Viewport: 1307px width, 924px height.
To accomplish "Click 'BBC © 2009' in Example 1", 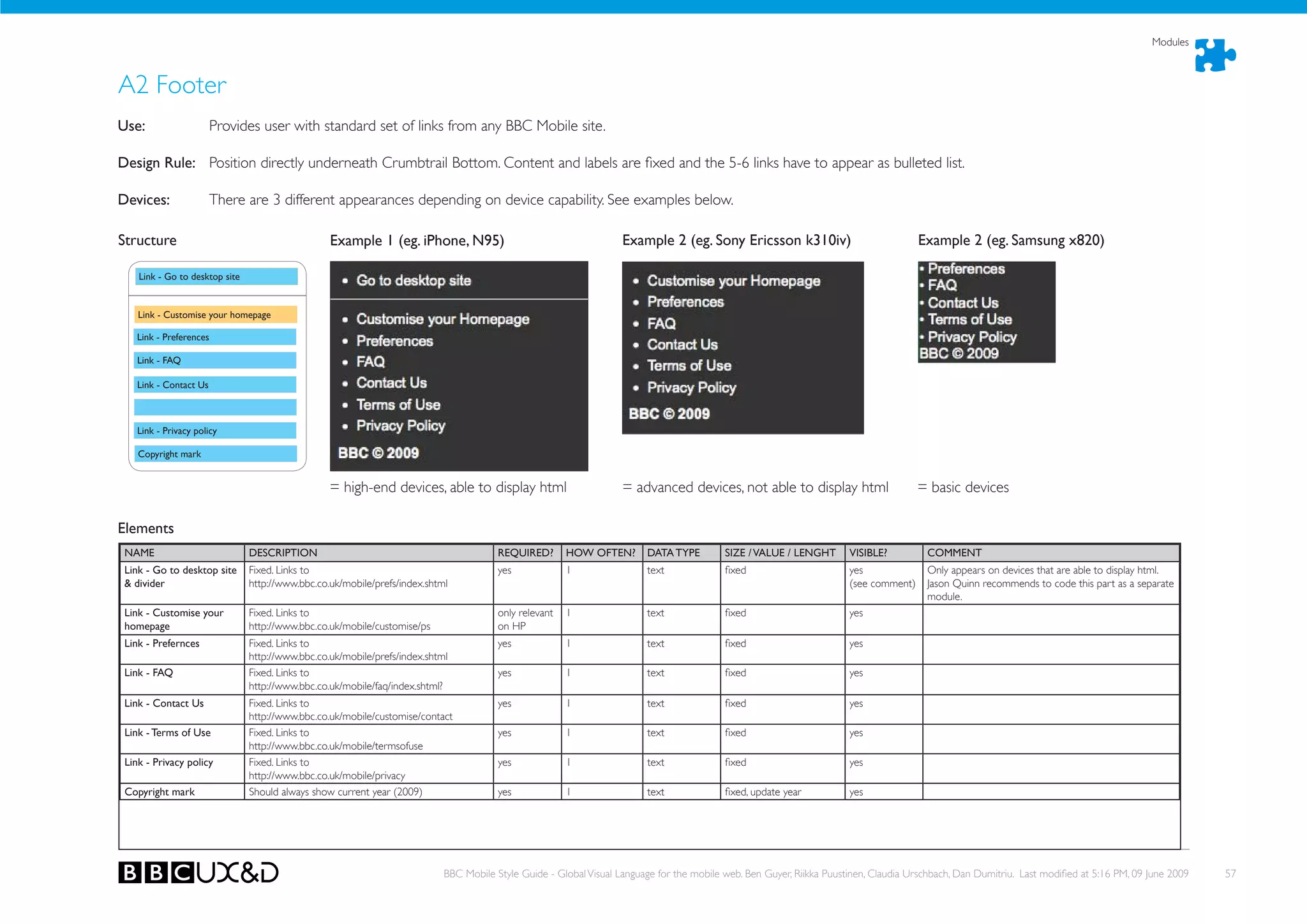I will coord(378,453).
